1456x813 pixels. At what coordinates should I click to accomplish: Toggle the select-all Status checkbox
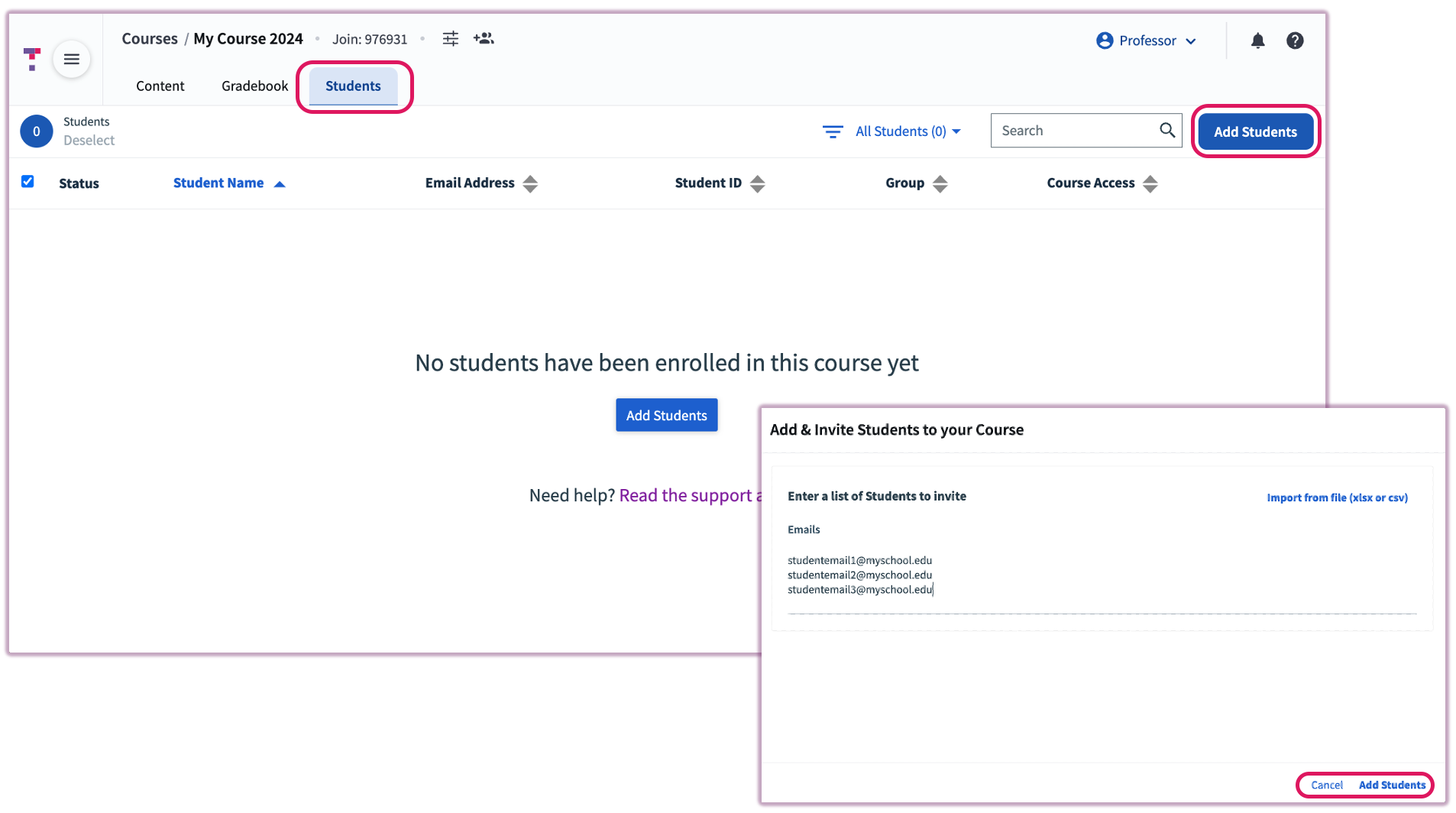point(28,181)
